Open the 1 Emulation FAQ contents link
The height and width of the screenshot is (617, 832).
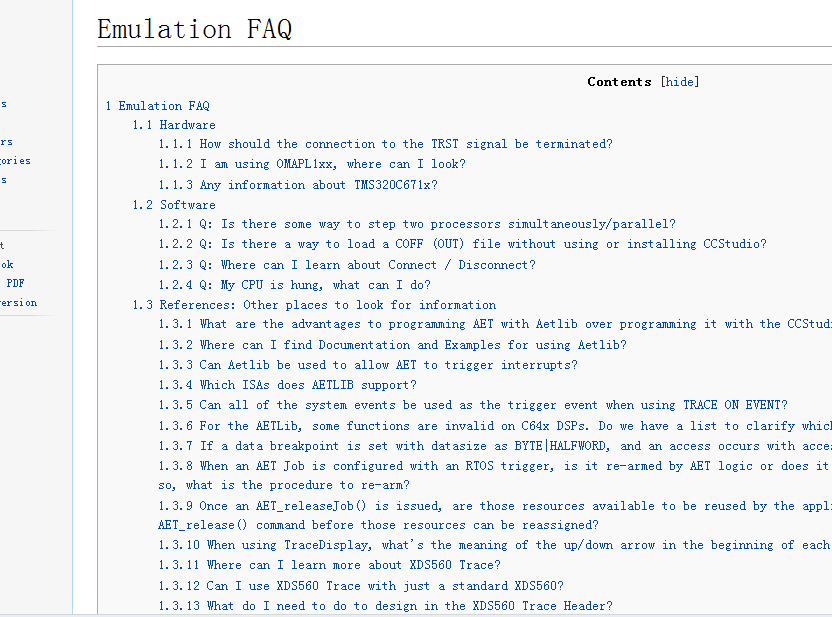coord(157,106)
